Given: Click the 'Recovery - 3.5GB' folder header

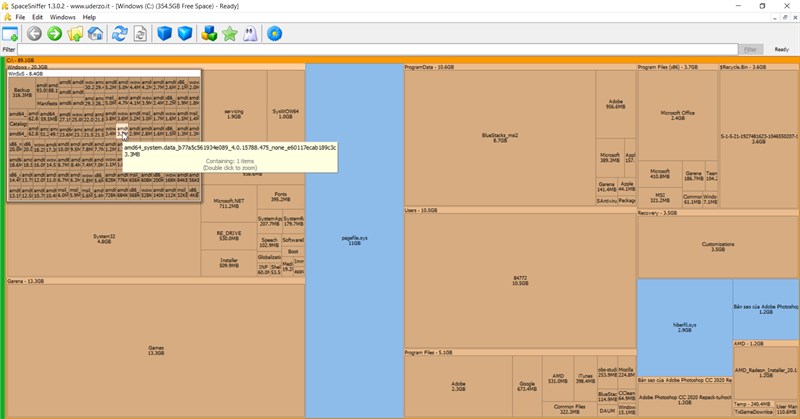Looking at the screenshot, I should click(718, 213).
